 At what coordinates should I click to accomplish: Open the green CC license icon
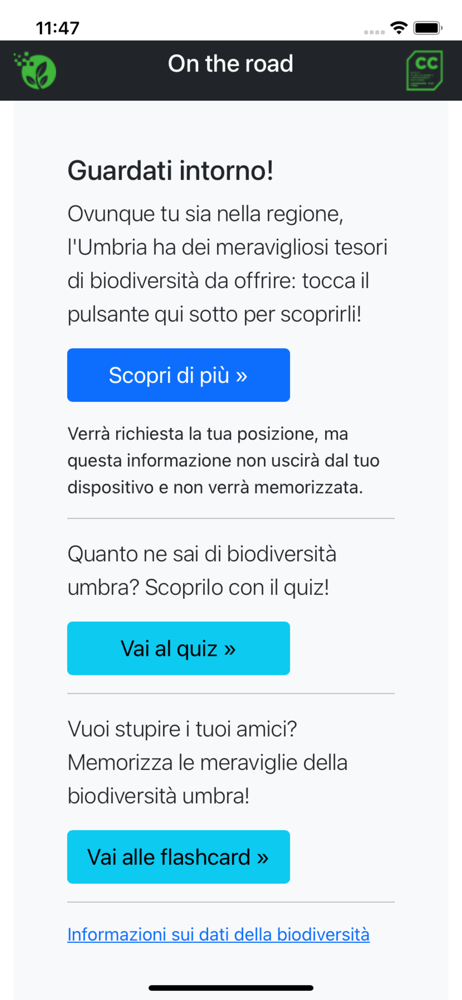tap(424, 70)
